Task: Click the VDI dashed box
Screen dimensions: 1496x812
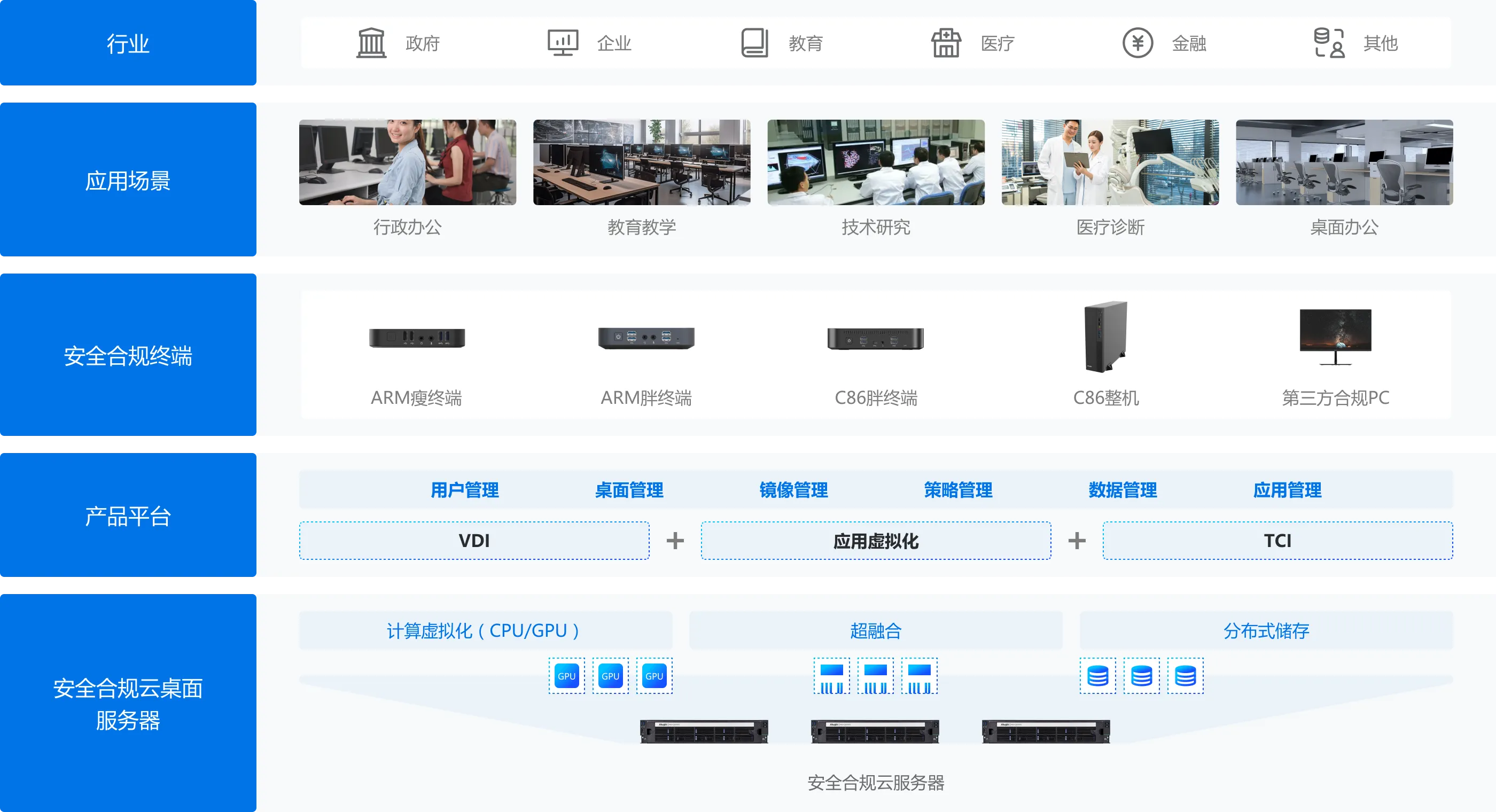Action: pyautogui.click(x=474, y=541)
